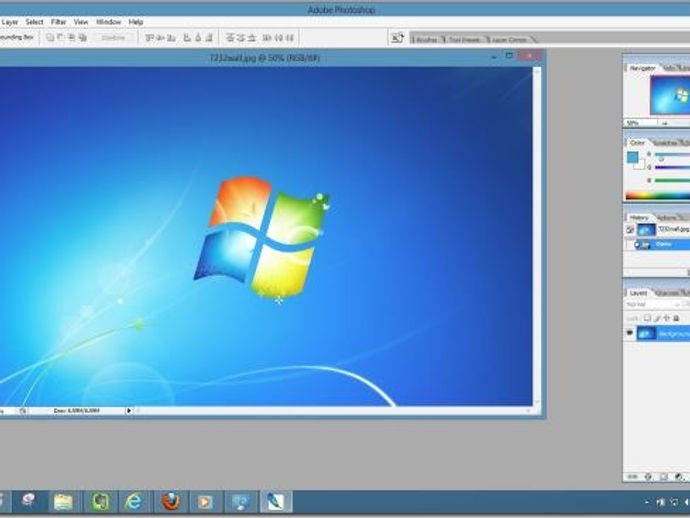Open the status bar arrow menu beside Doc

pyautogui.click(x=129, y=411)
